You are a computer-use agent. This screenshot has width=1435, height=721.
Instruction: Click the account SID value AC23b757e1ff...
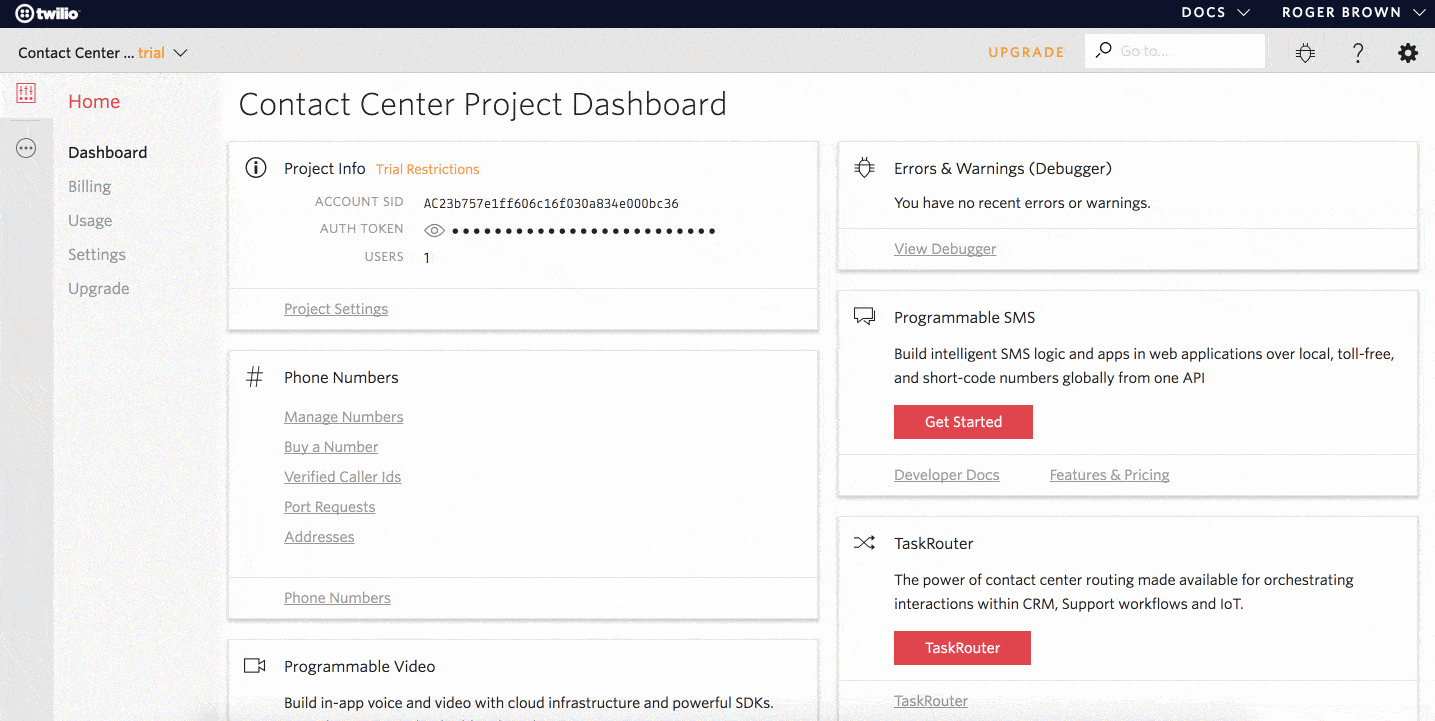point(551,203)
